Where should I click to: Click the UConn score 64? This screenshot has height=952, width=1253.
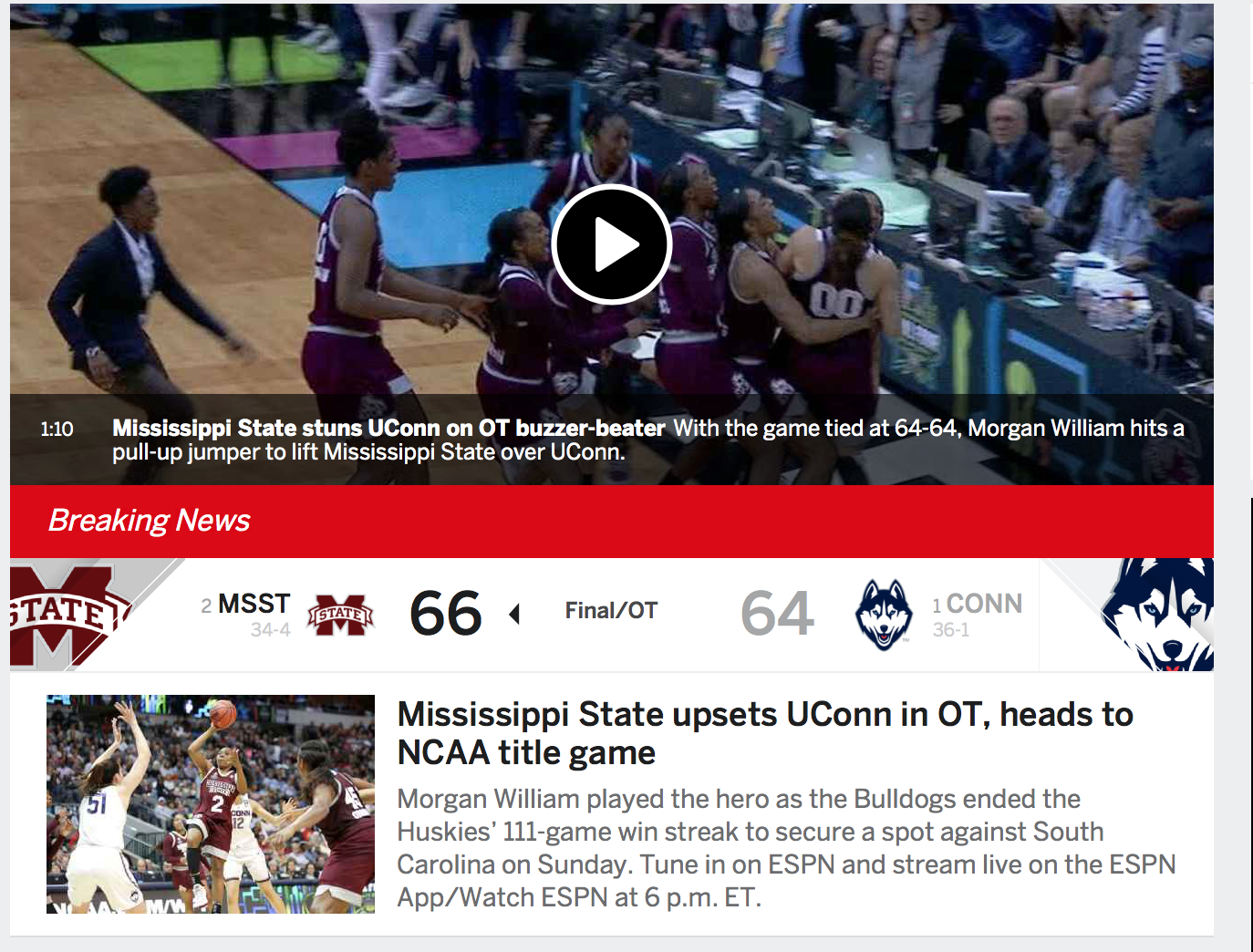click(777, 613)
